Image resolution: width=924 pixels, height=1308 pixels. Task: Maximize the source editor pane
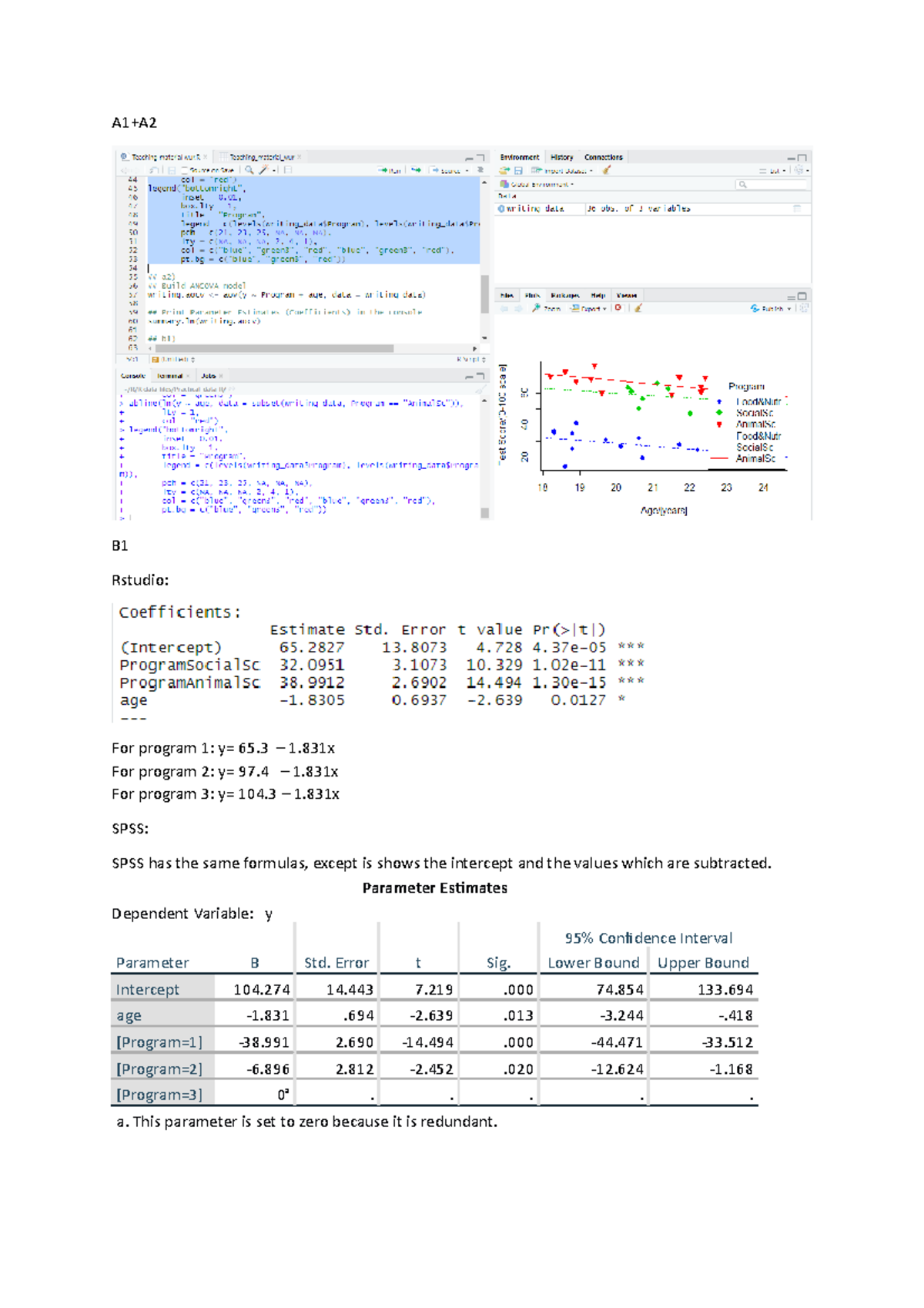(480, 158)
